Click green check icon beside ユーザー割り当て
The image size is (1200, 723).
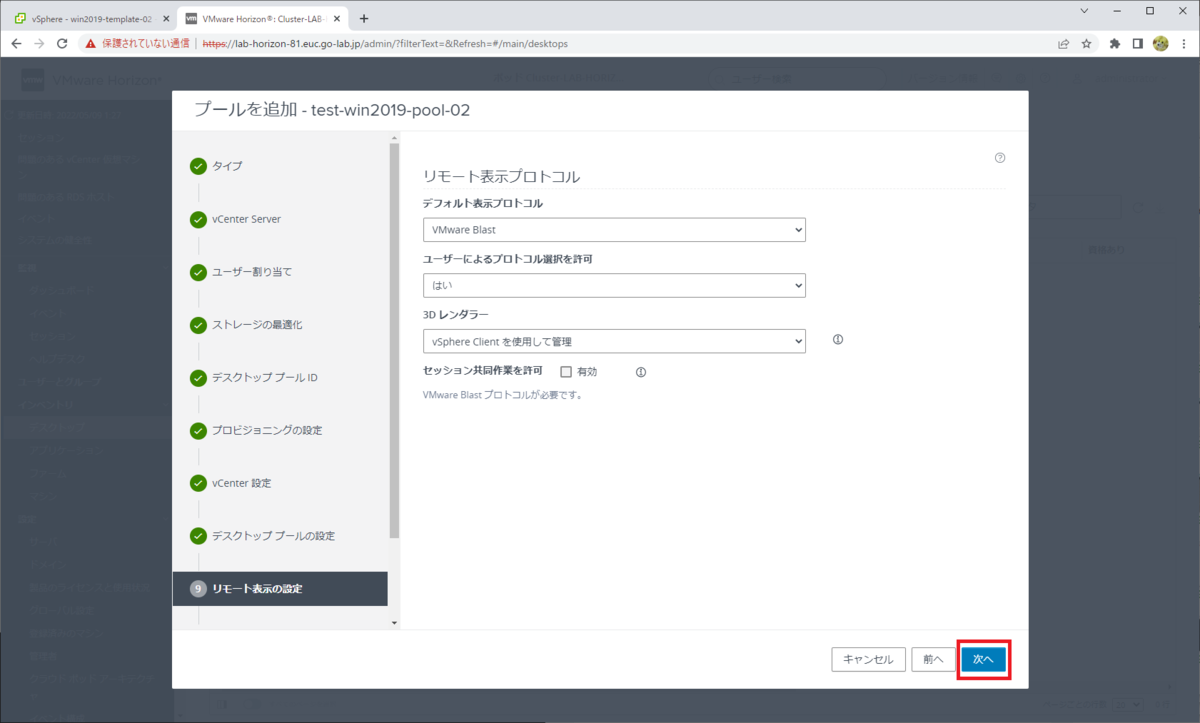tap(198, 272)
